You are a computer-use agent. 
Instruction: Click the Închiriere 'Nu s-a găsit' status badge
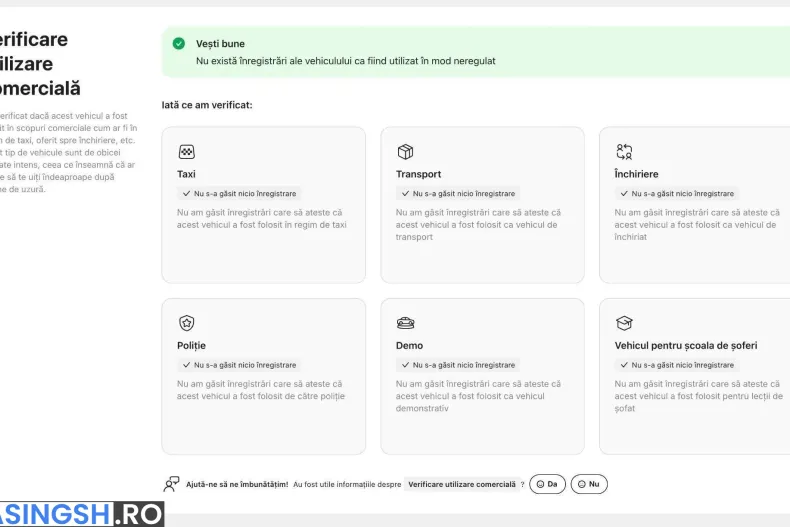point(677,193)
